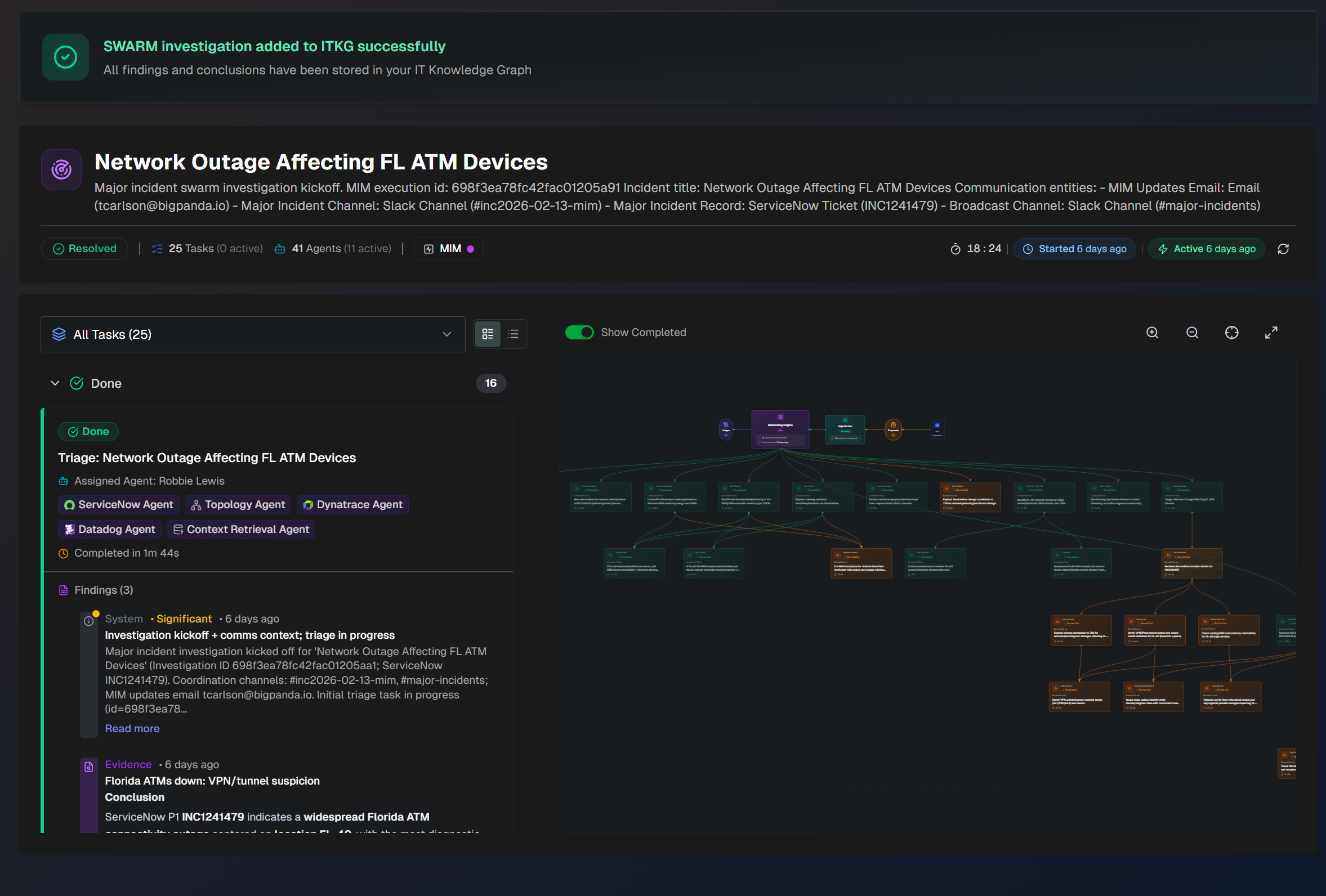Viewport: 1326px width, 896px height.
Task: Collapse the Done task group
Action: (55, 383)
